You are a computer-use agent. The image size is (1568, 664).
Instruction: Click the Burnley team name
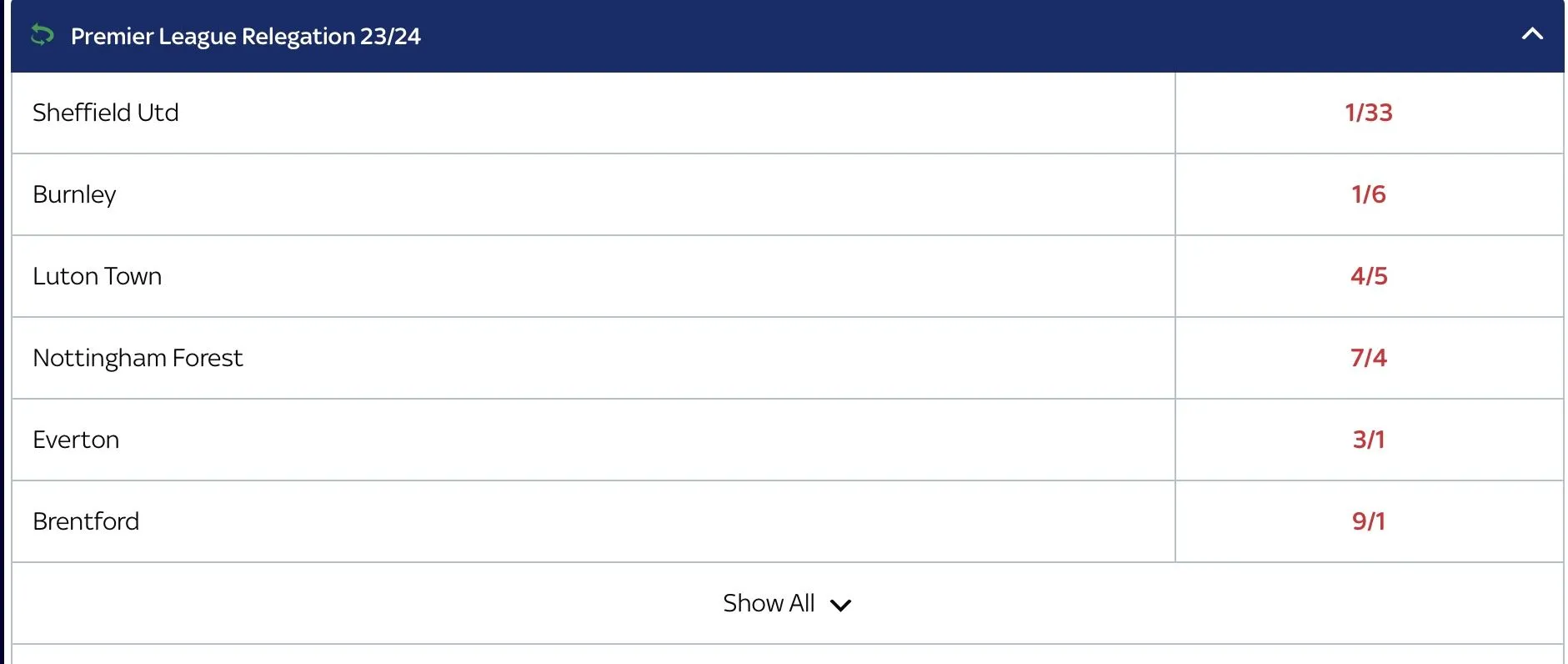(74, 194)
